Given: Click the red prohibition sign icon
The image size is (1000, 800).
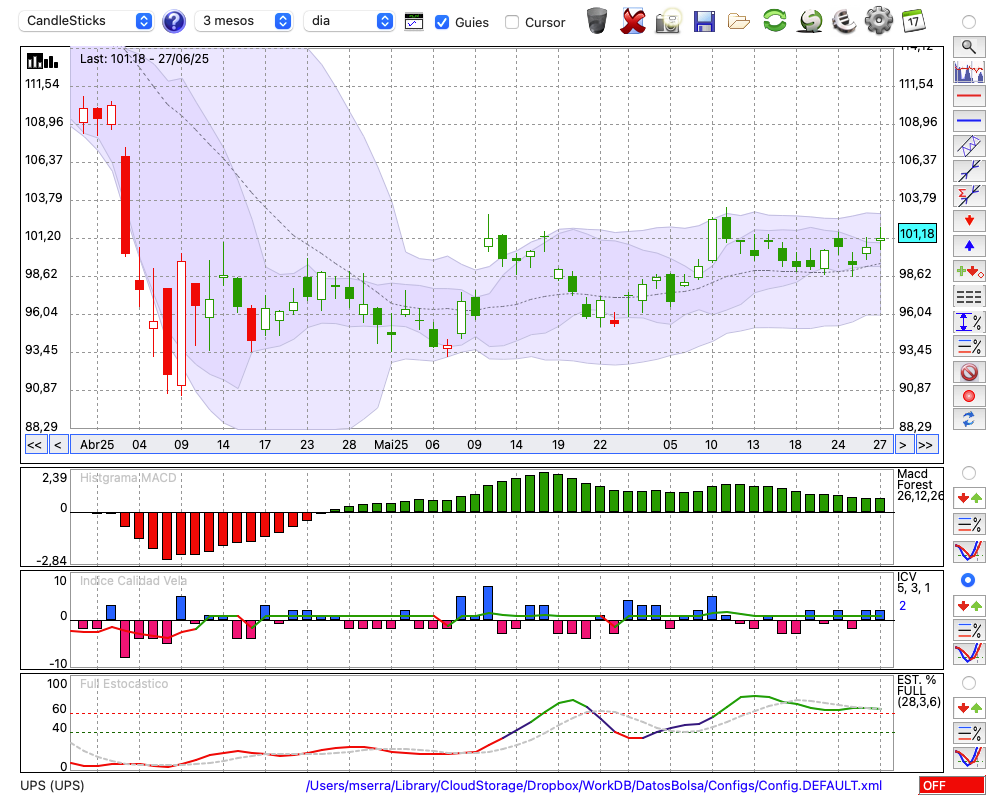Looking at the screenshot, I should tap(969, 371).
